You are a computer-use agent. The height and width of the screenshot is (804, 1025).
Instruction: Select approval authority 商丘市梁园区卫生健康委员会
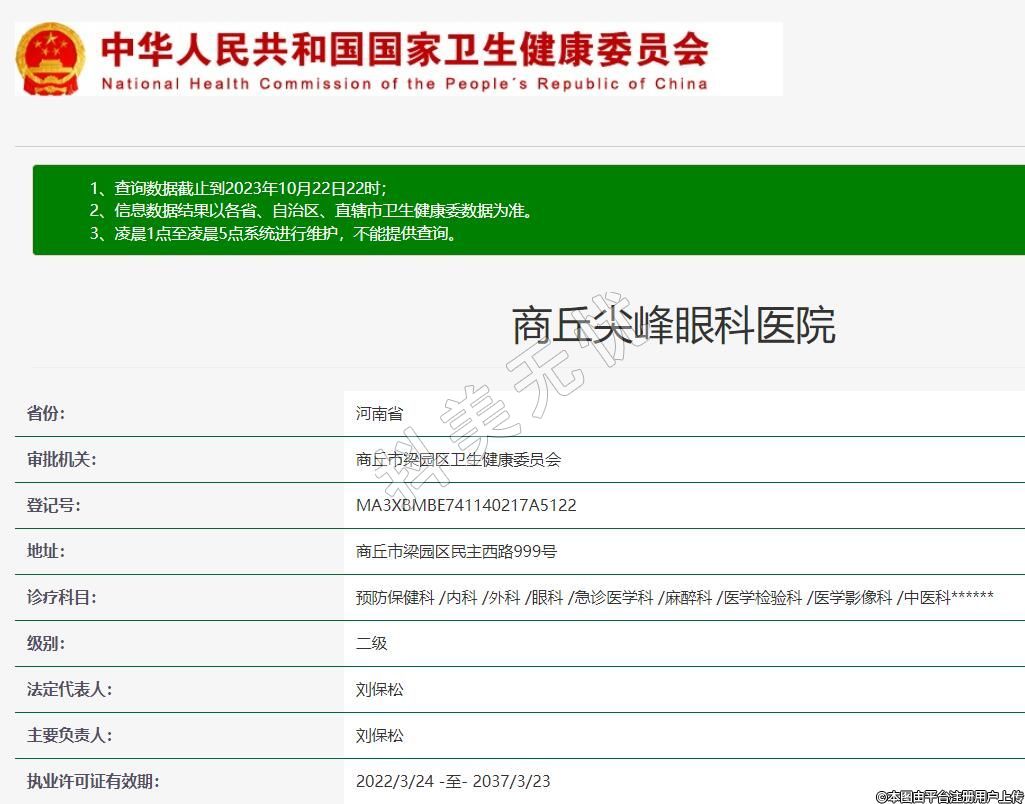(x=458, y=459)
